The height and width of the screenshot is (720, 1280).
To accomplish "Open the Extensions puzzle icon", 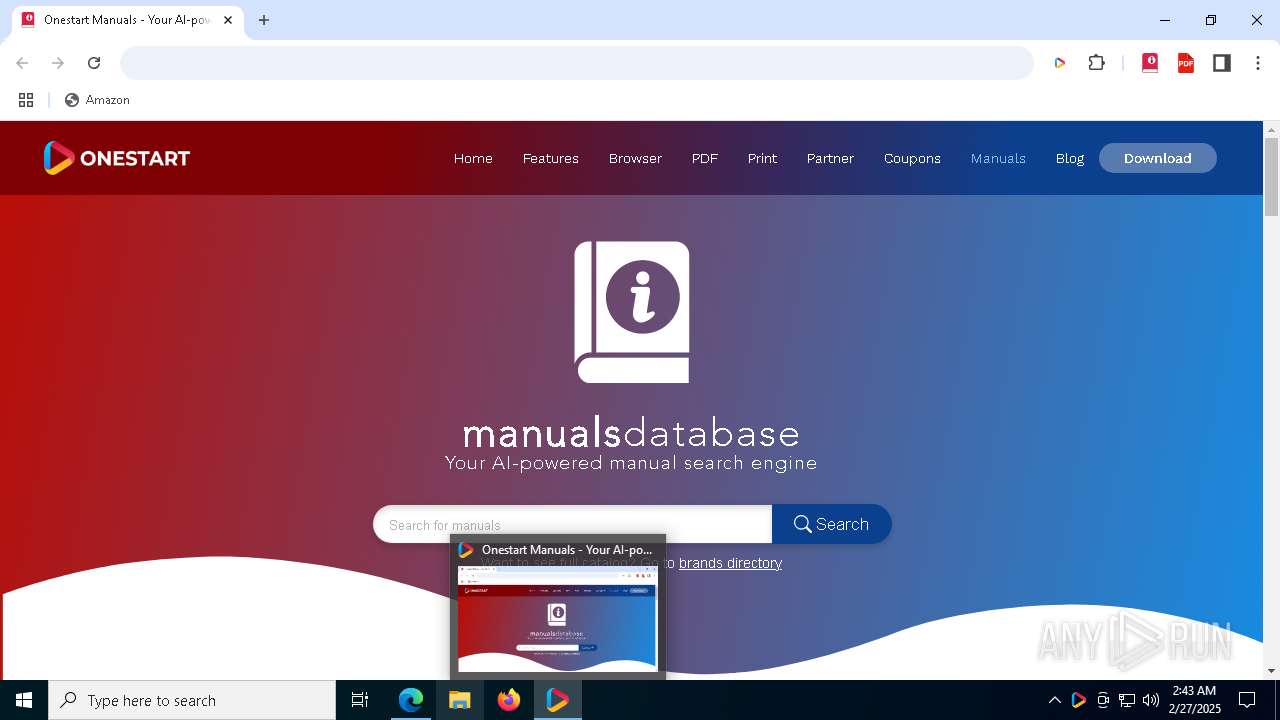I will (1097, 63).
